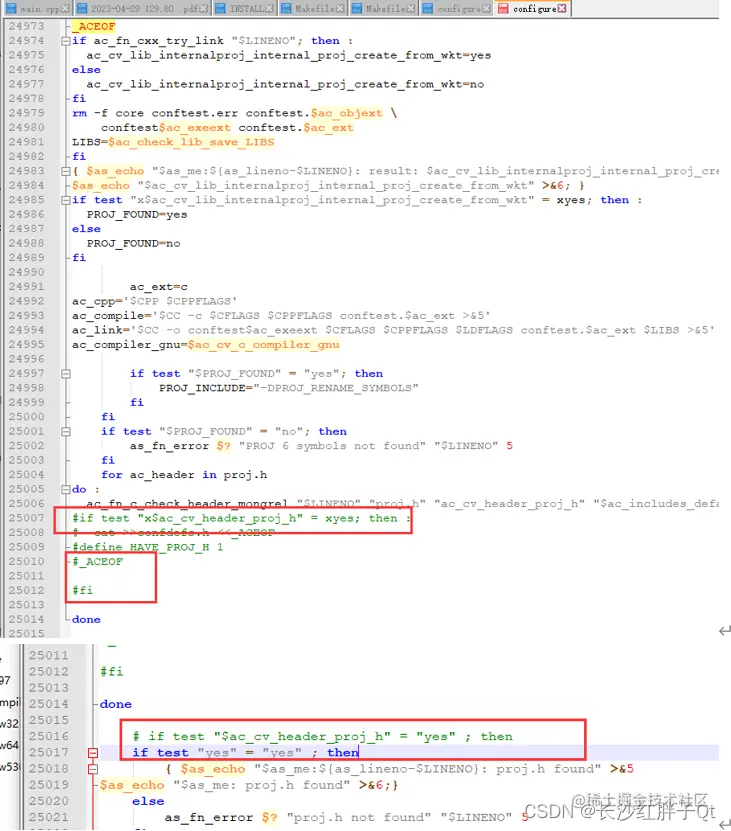
Task: Click line number 25007 in the margin
Action: click(27, 518)
